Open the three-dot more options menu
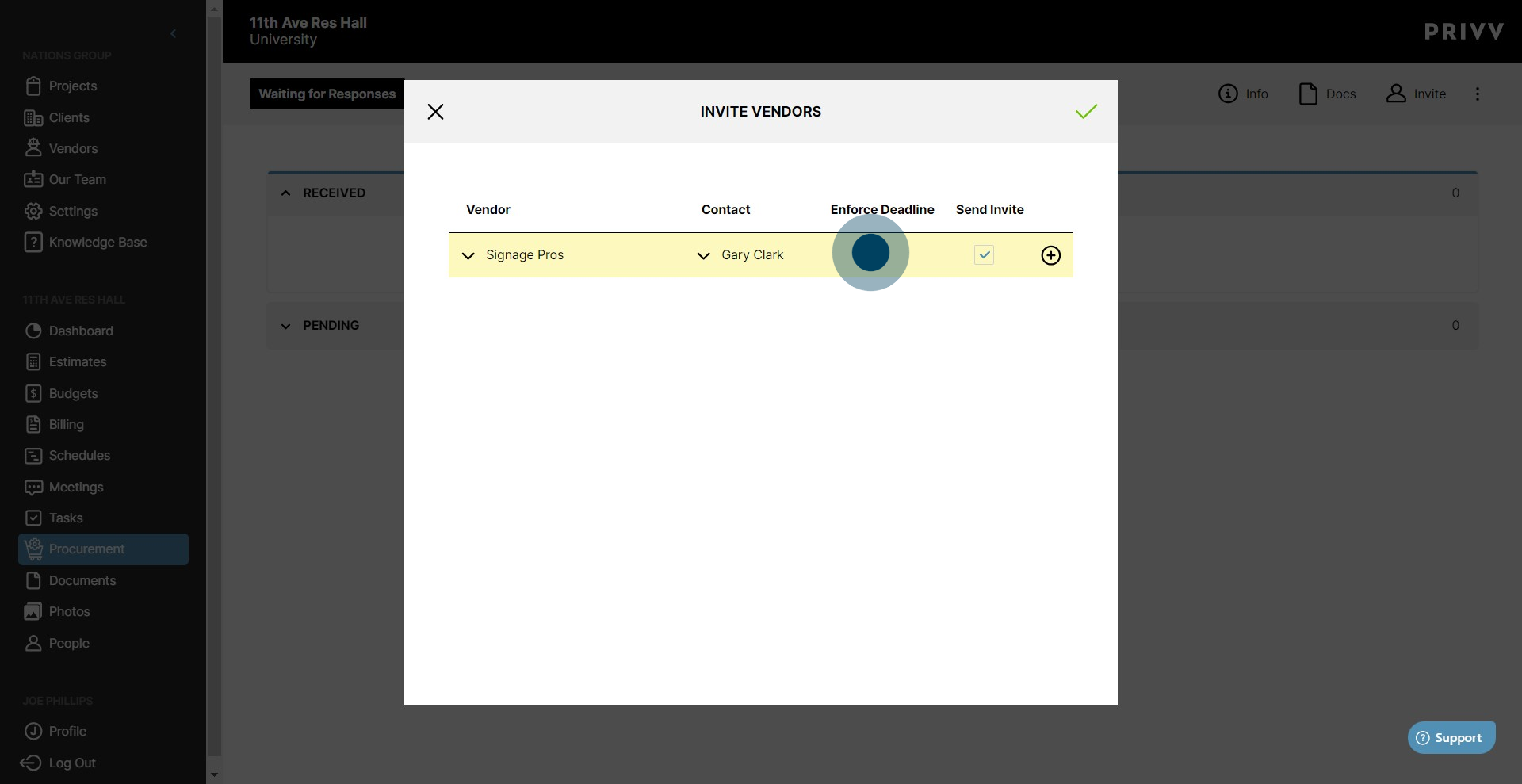 coord(1477,94)
